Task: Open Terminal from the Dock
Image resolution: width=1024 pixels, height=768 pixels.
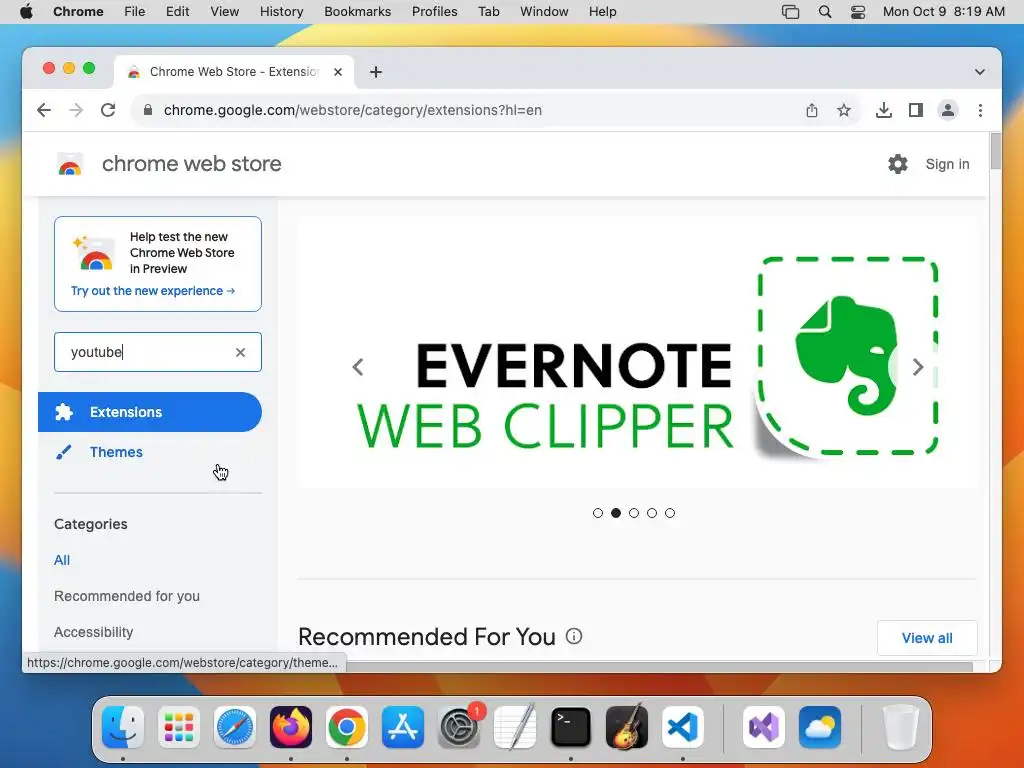Action: coord(571,727)
